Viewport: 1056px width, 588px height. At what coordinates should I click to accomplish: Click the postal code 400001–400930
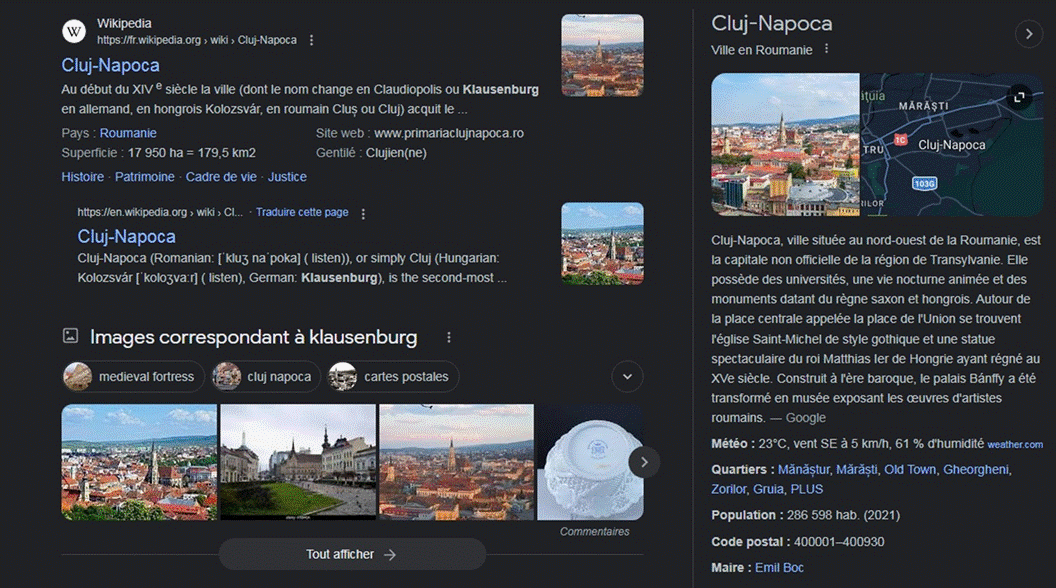click(x=839, y=542)
